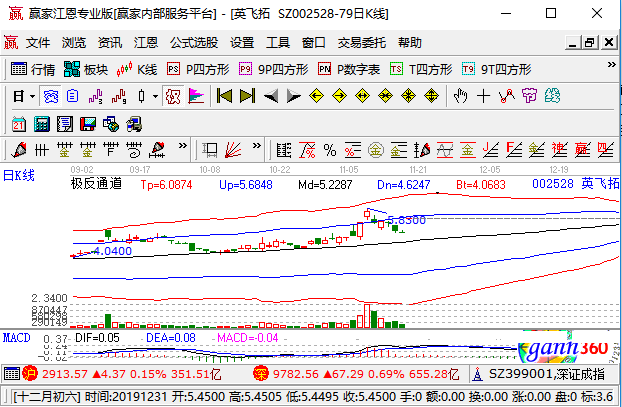The width and height of the screenshot is (622, 407).
Task: Select the percent sign drawing tool
Action: (x=329, y=150)
